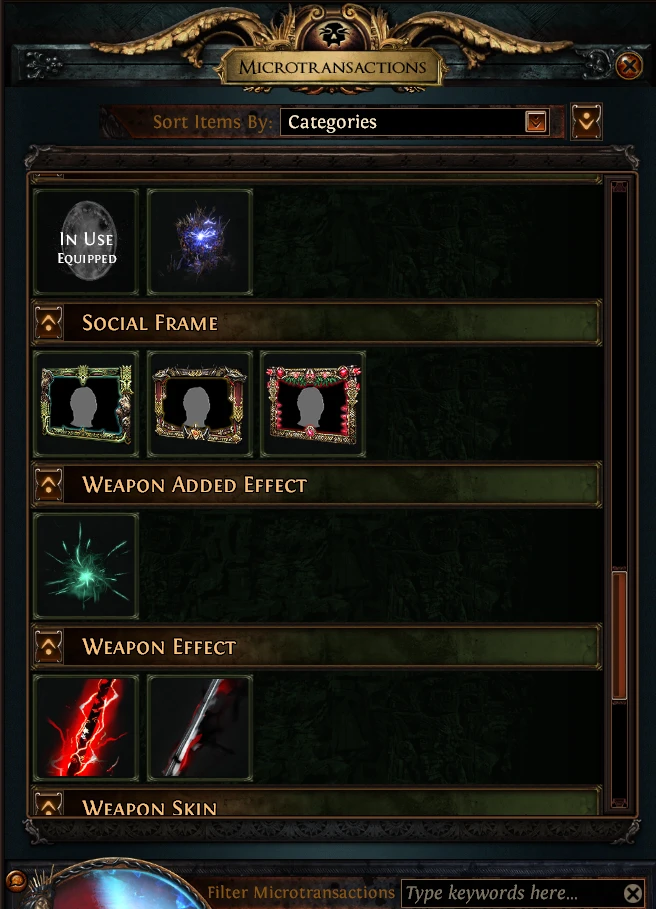Collapse the Weapon Added Effect category
The image size is (656, 909).
[x=49, y=484]
